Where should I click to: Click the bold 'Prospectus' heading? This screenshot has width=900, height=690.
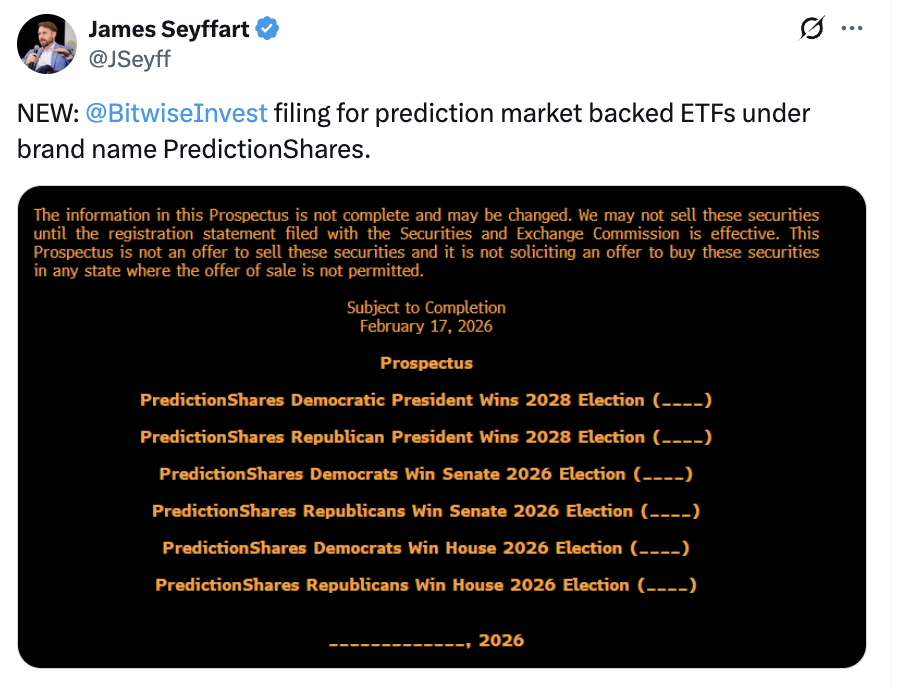(x=426, y=363)
